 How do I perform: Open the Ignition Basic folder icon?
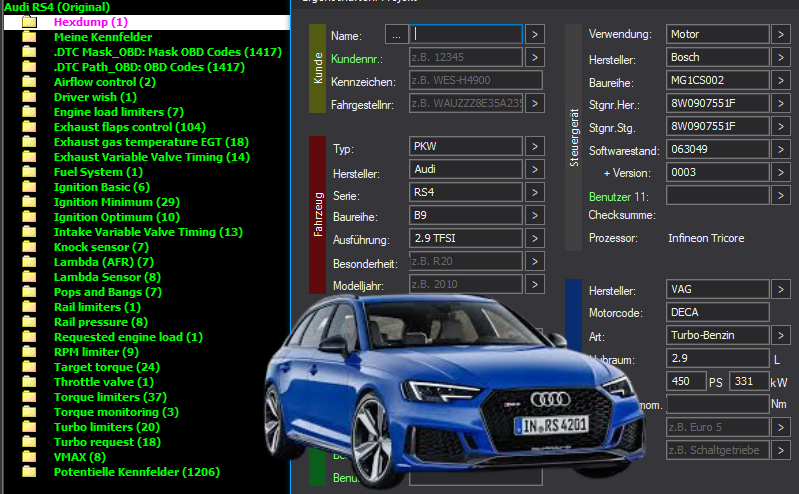coord(30,187)
